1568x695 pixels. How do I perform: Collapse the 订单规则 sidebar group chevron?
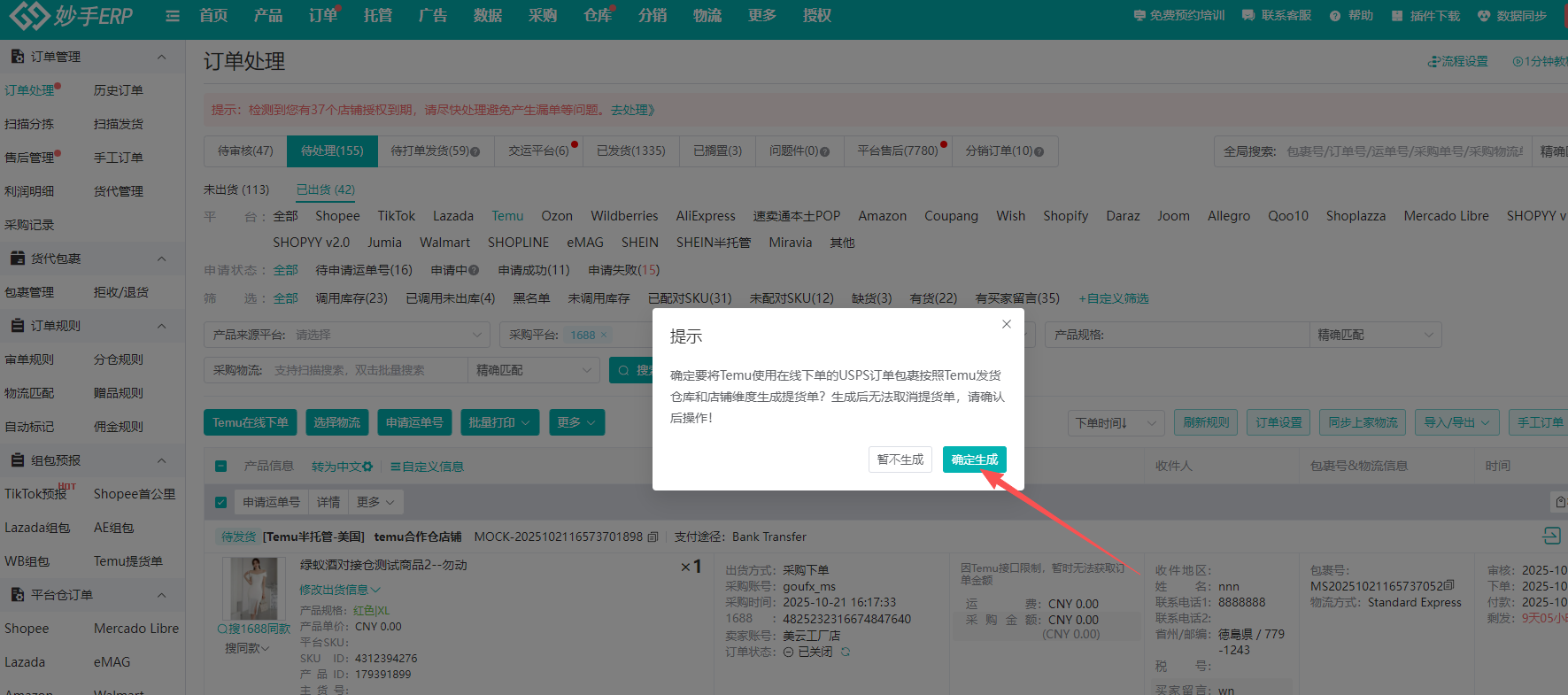point(161,326)
